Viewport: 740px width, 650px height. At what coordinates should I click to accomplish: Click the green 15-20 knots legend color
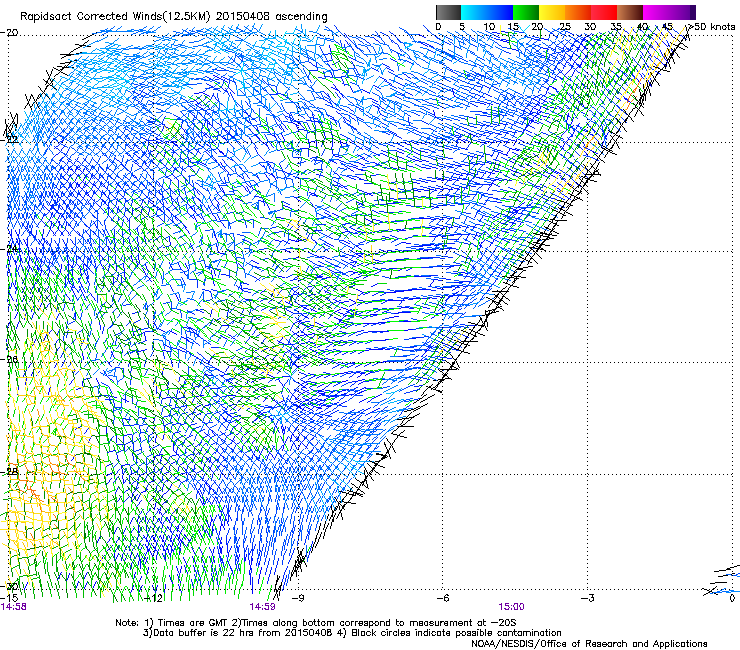coord(526,12)
